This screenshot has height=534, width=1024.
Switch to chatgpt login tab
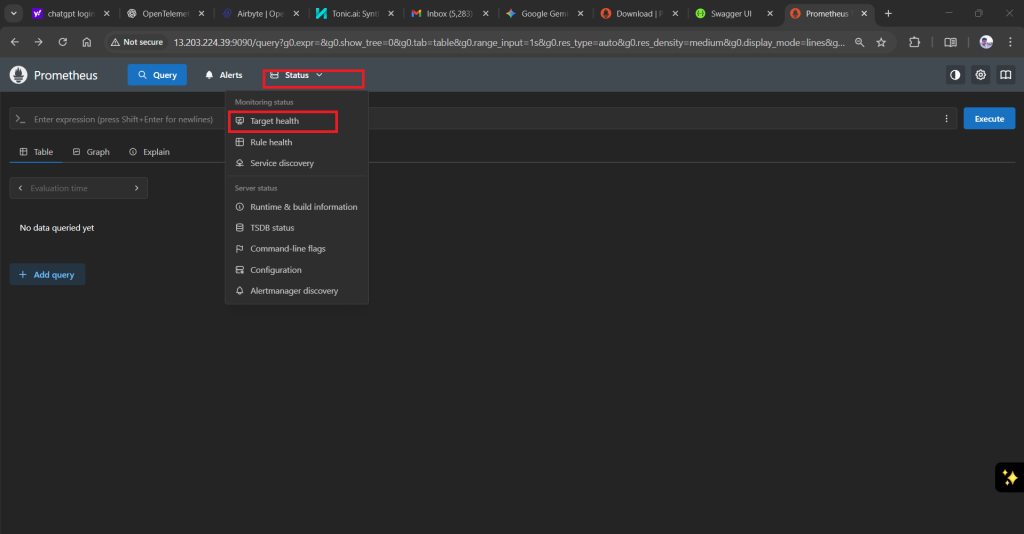coord(71,13)
